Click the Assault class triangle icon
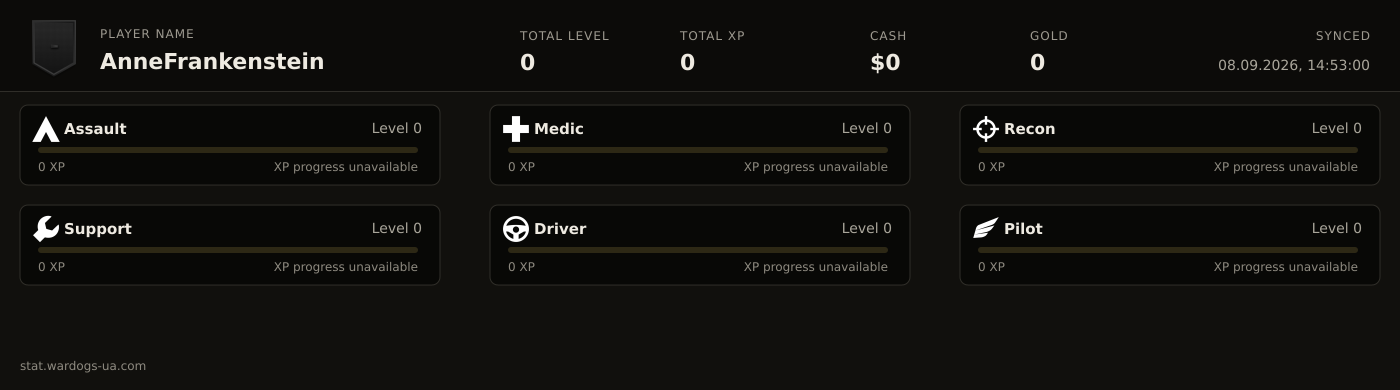The image size is (1400, 390). point(46,129)
